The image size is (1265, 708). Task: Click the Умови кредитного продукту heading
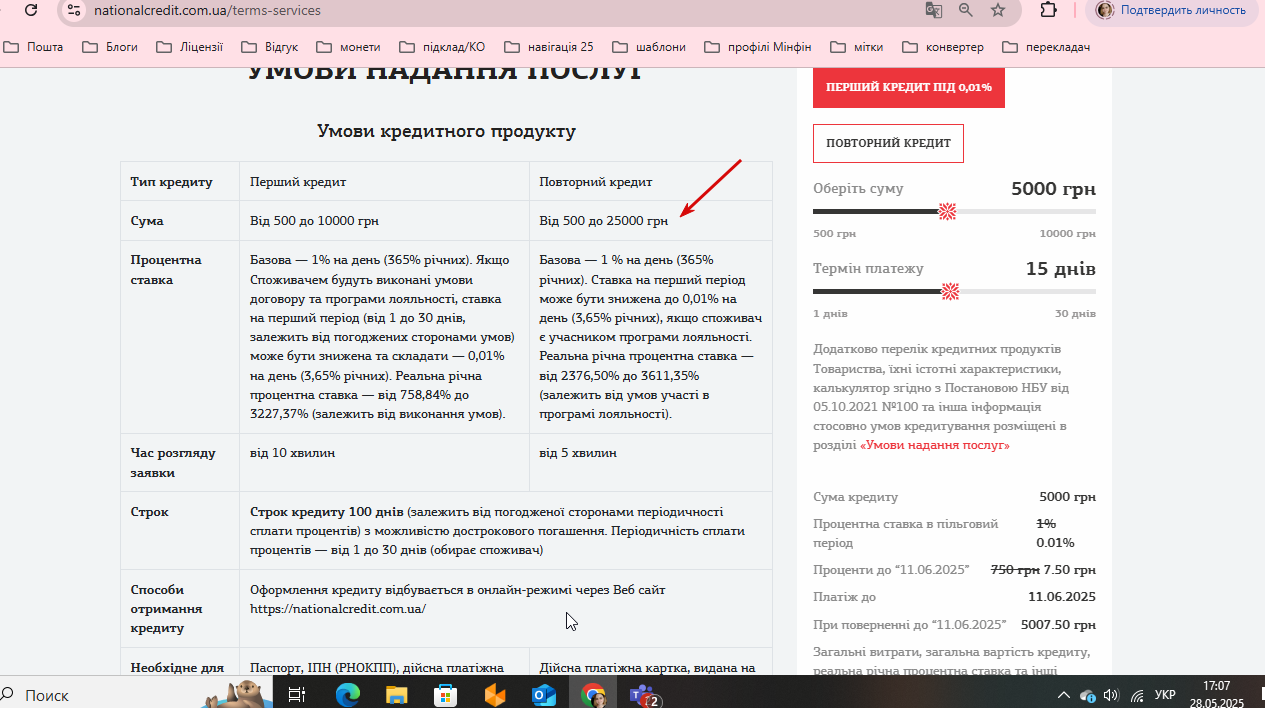tap(446, 131)
